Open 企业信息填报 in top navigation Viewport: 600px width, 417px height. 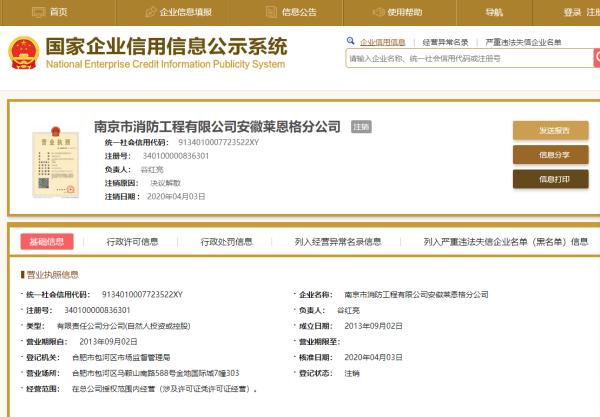pyautogui.click(x=186, y=12)
